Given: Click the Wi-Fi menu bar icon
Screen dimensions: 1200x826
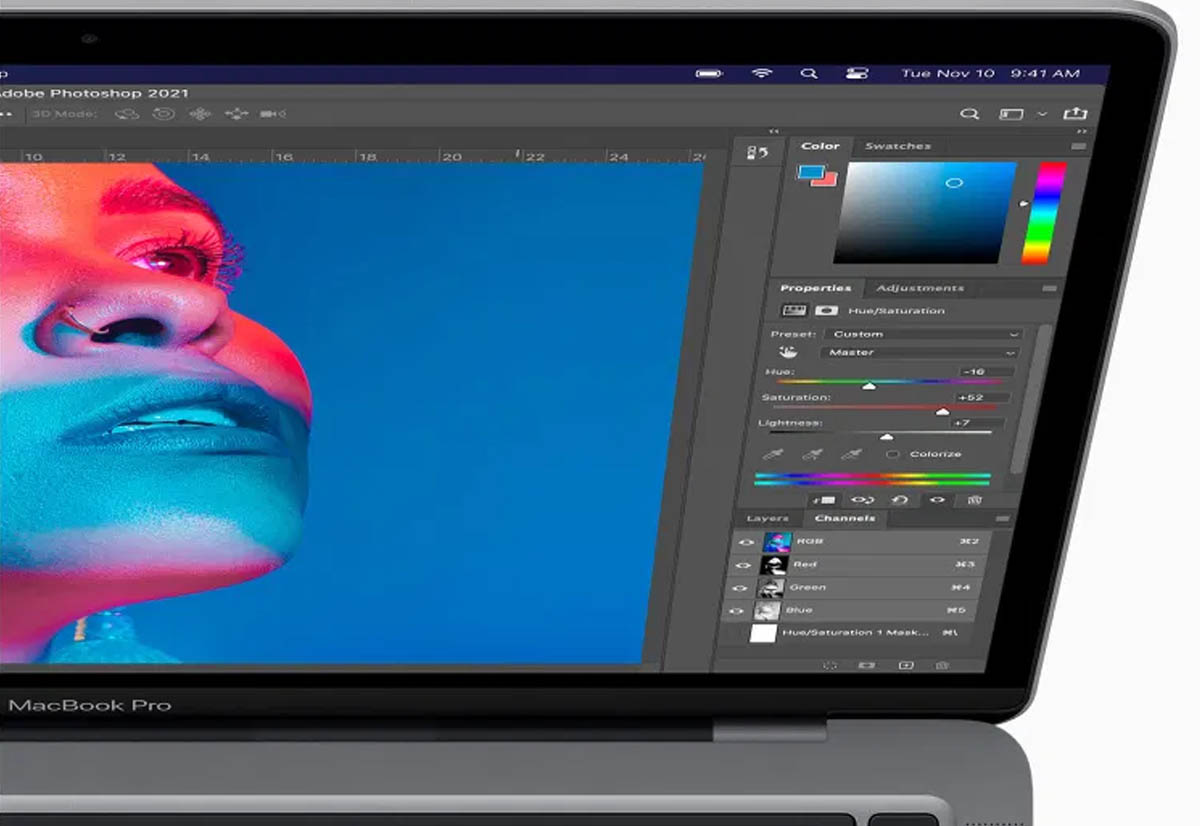Looking at the screenshot, I should [x=763, y=73].
